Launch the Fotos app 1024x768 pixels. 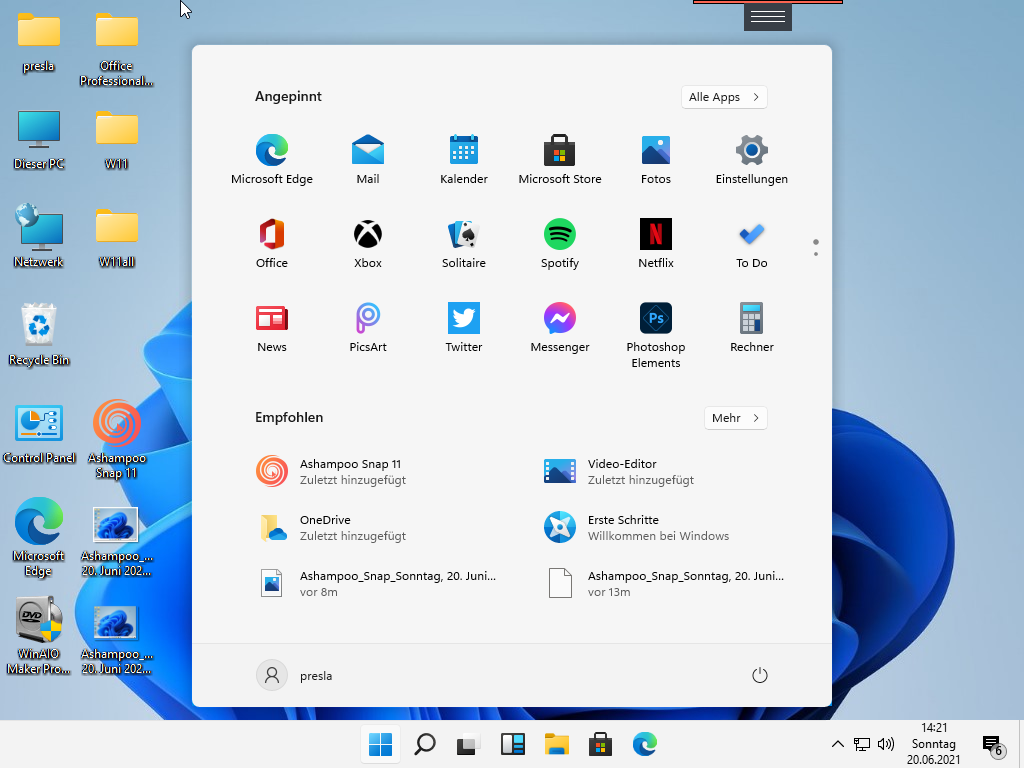coord(656,160)
